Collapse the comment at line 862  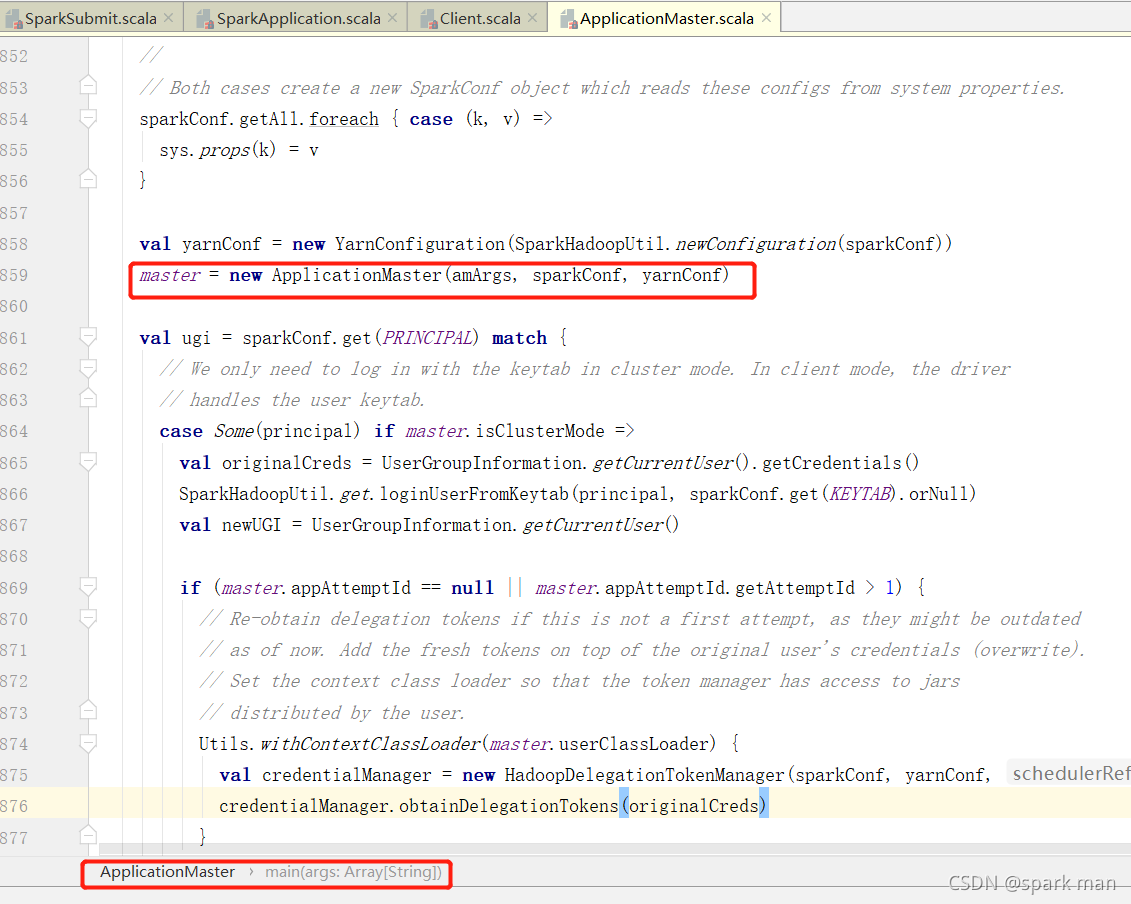[88, 368]
